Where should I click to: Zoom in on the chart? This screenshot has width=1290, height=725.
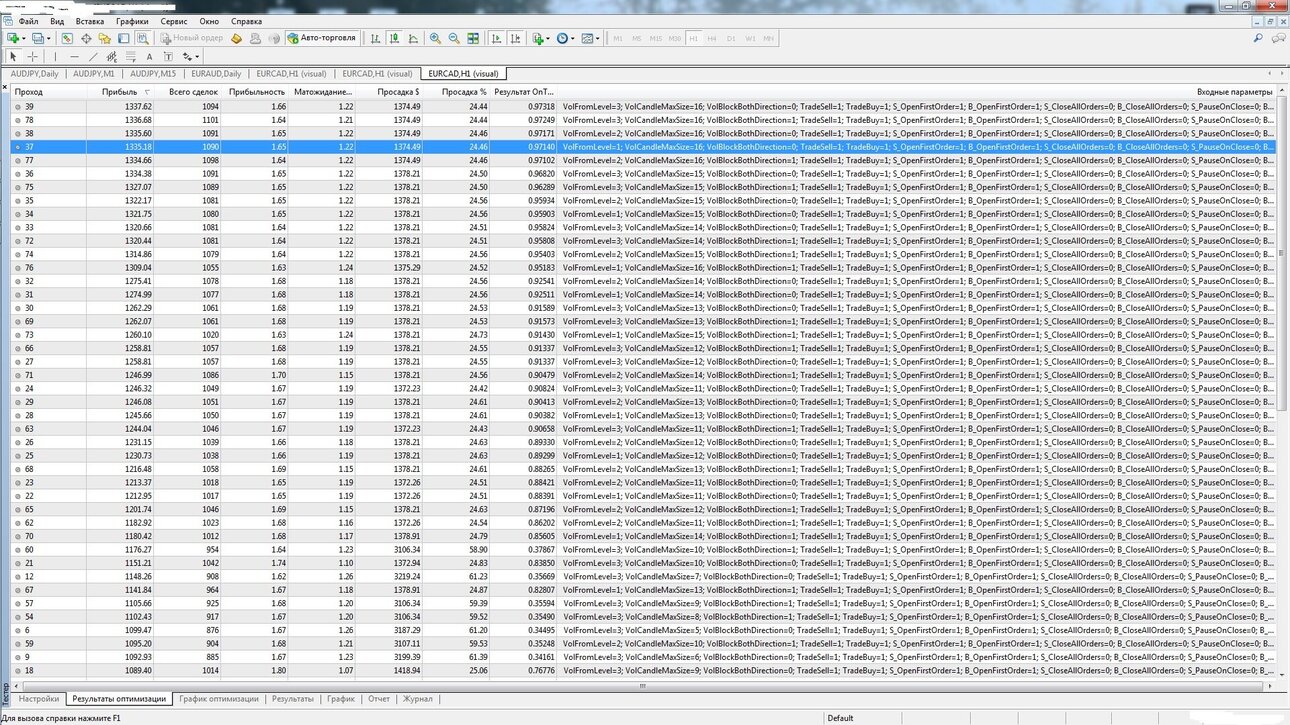tap(435, 38)
